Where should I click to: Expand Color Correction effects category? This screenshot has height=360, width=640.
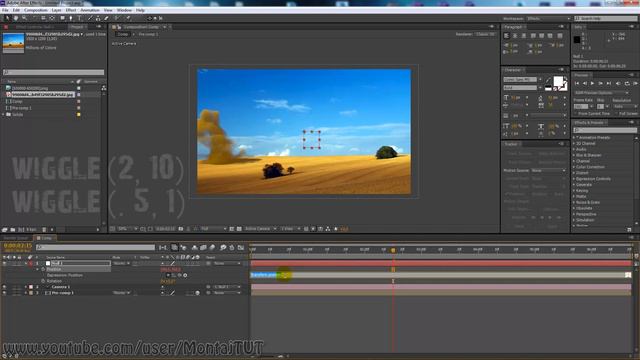[574, 167]
